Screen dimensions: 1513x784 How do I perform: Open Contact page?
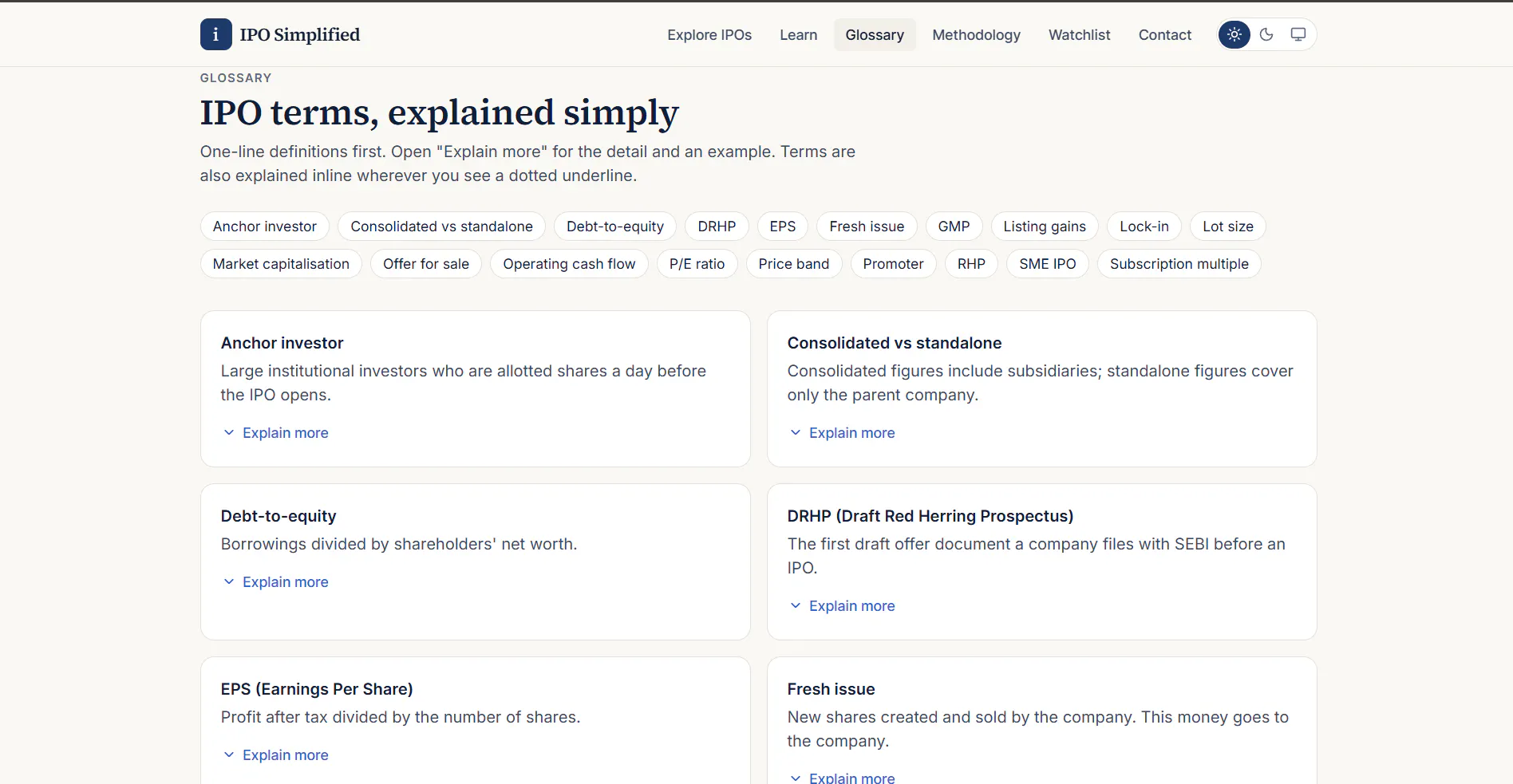click(x=1164, y=35)
